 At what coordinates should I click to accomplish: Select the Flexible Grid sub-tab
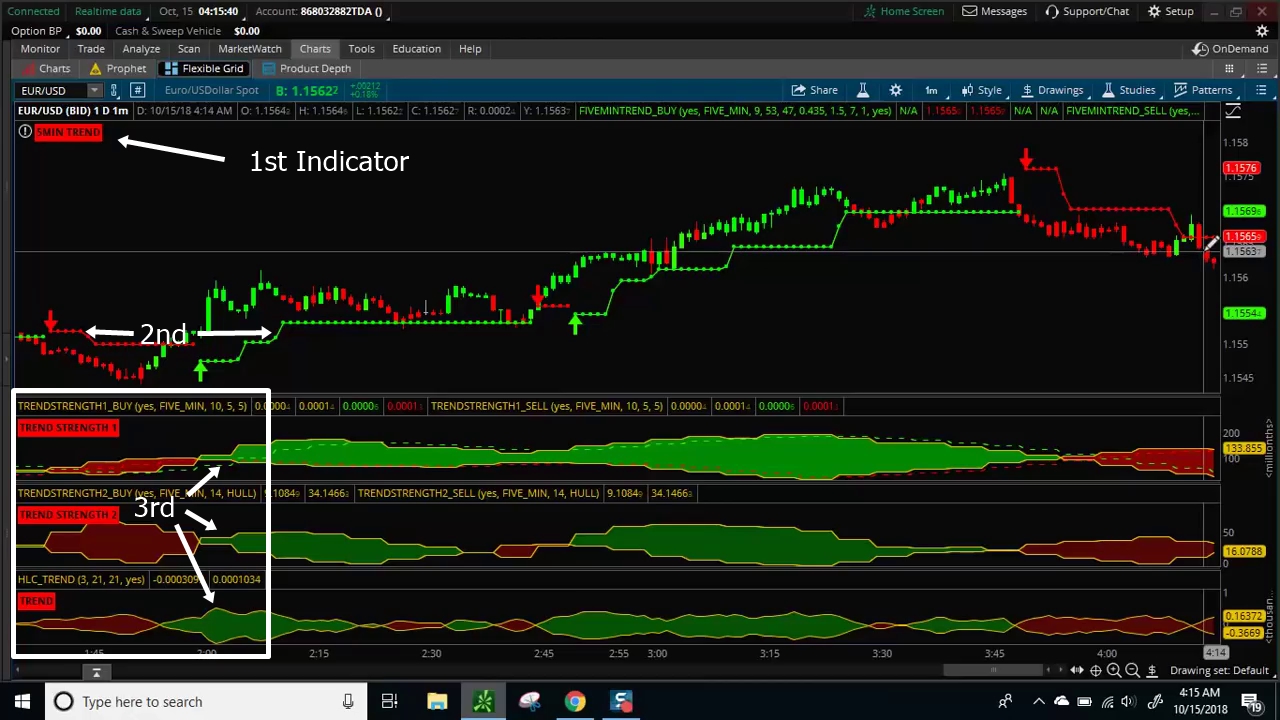[204, 68]
